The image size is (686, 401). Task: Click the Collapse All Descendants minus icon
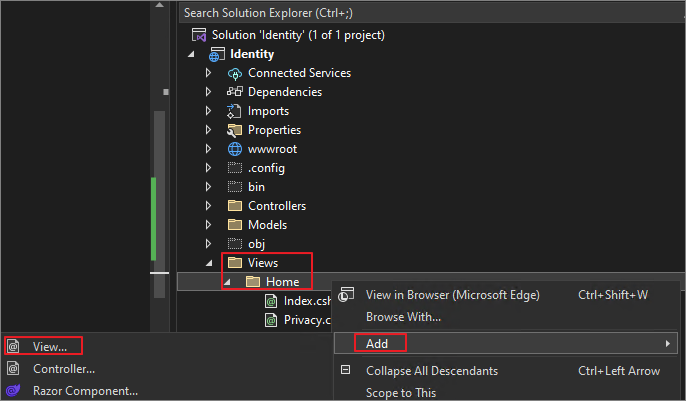(346, 370)
